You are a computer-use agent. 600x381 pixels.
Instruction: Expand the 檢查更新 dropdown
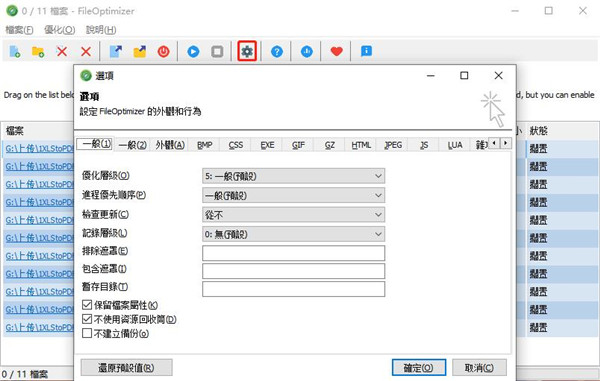tap(293, 215)
